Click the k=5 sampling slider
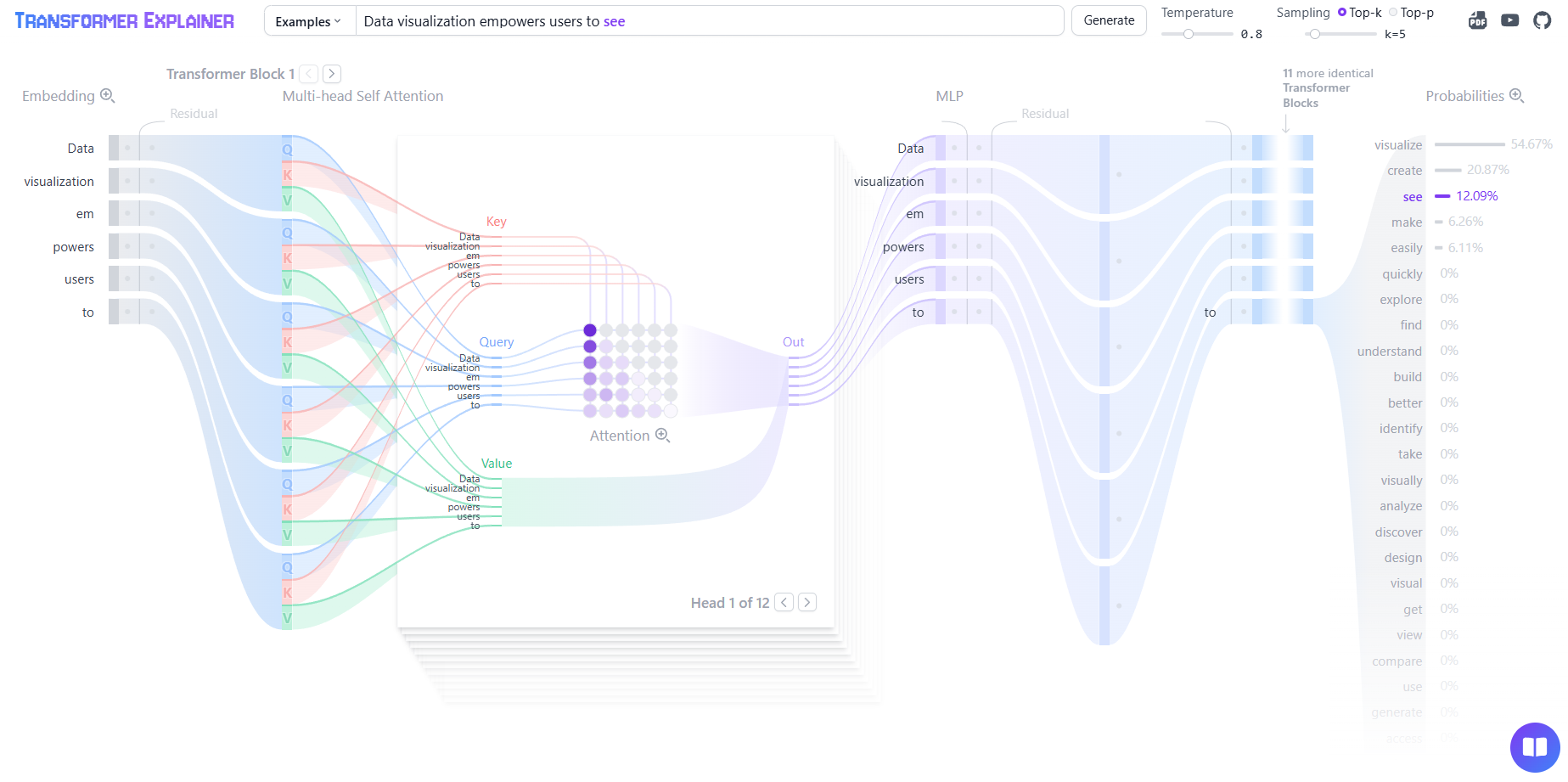The image size is (1568, 782). click(x=1314, y=34)
